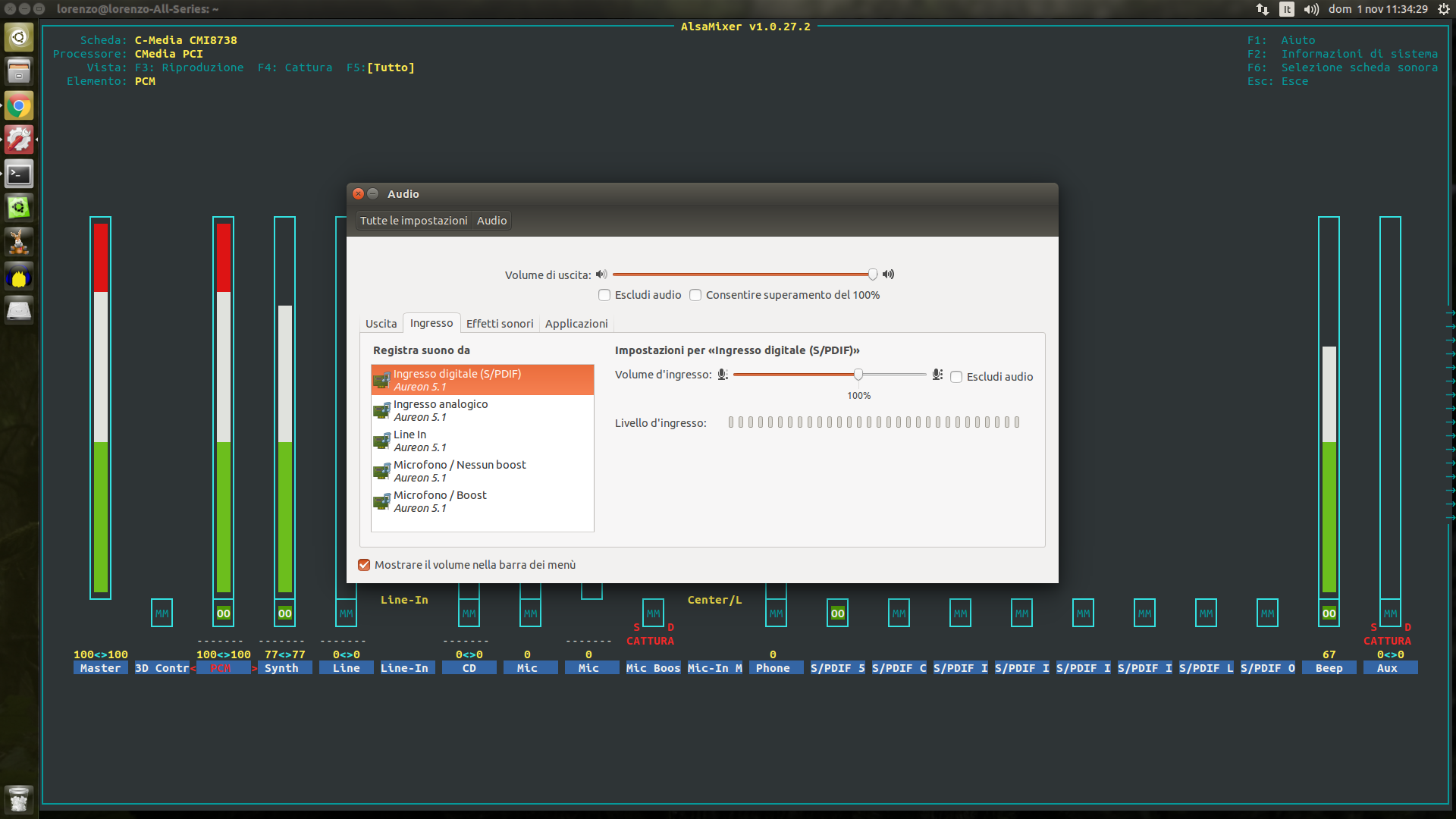1456x819 pixels.
Task: Switch to the Uscita tab
Action: (x=381, y=324)
